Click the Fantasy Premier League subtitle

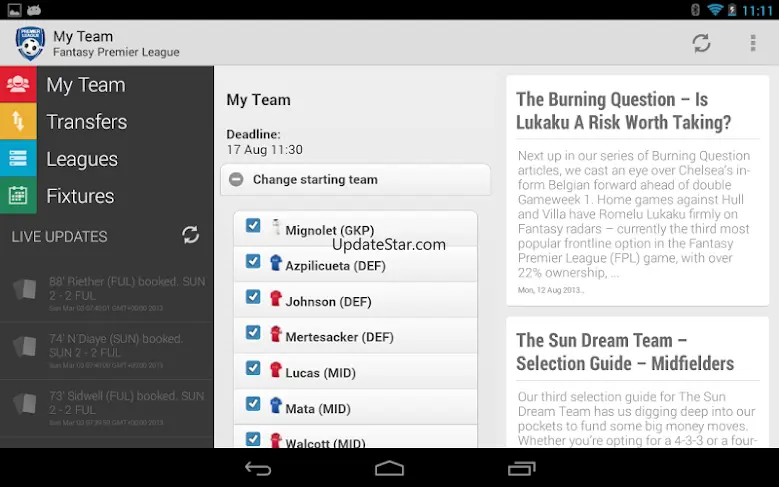pos(116,52)
